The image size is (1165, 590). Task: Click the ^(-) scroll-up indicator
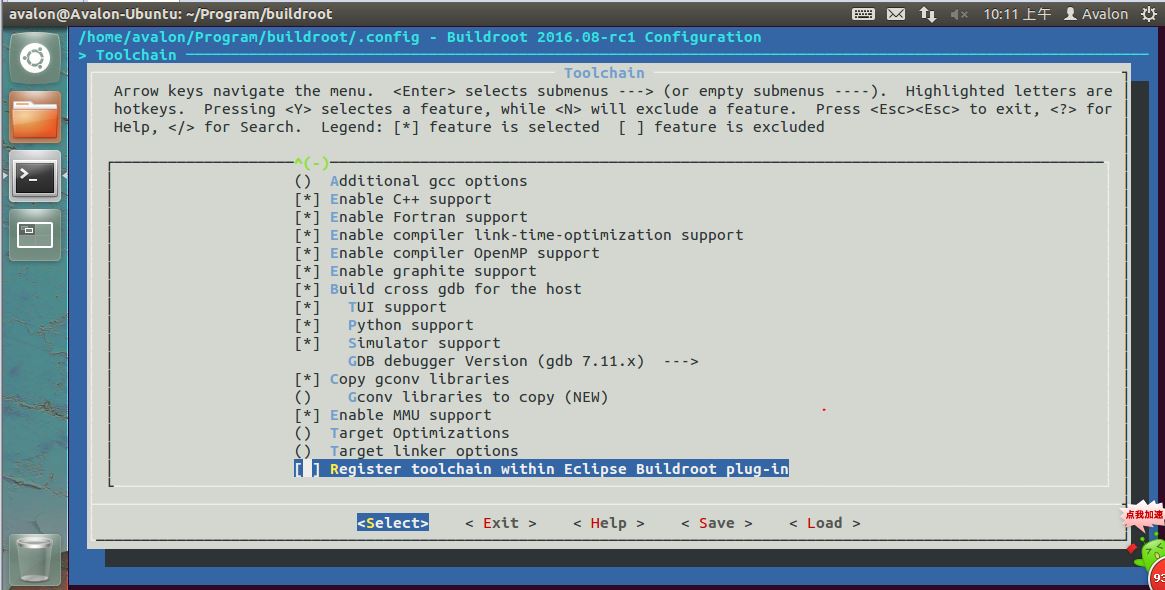pyautogui.click(x=311, y=163)
